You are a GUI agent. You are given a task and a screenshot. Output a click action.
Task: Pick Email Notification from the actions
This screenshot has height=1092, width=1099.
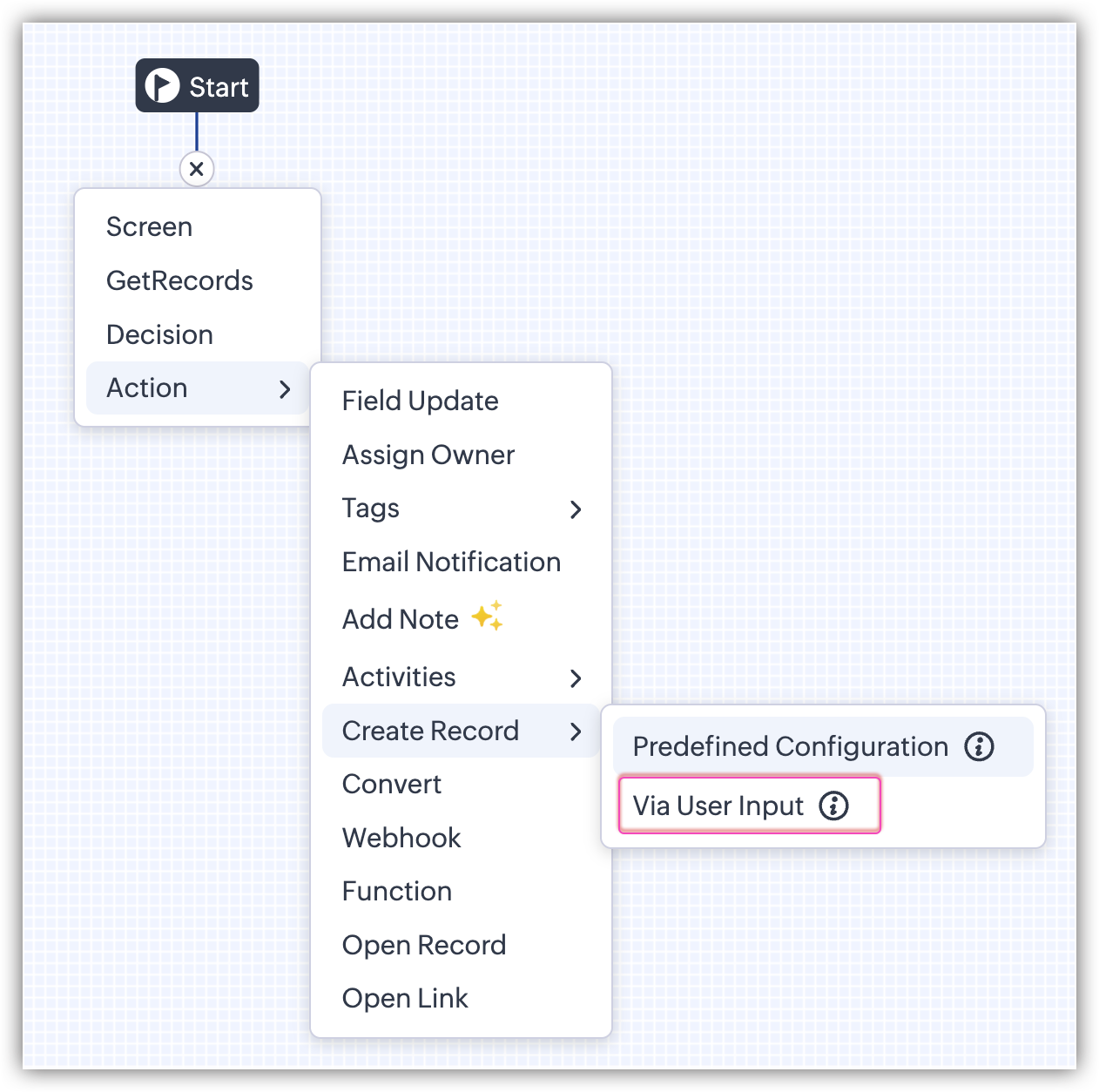coord(451,562)
